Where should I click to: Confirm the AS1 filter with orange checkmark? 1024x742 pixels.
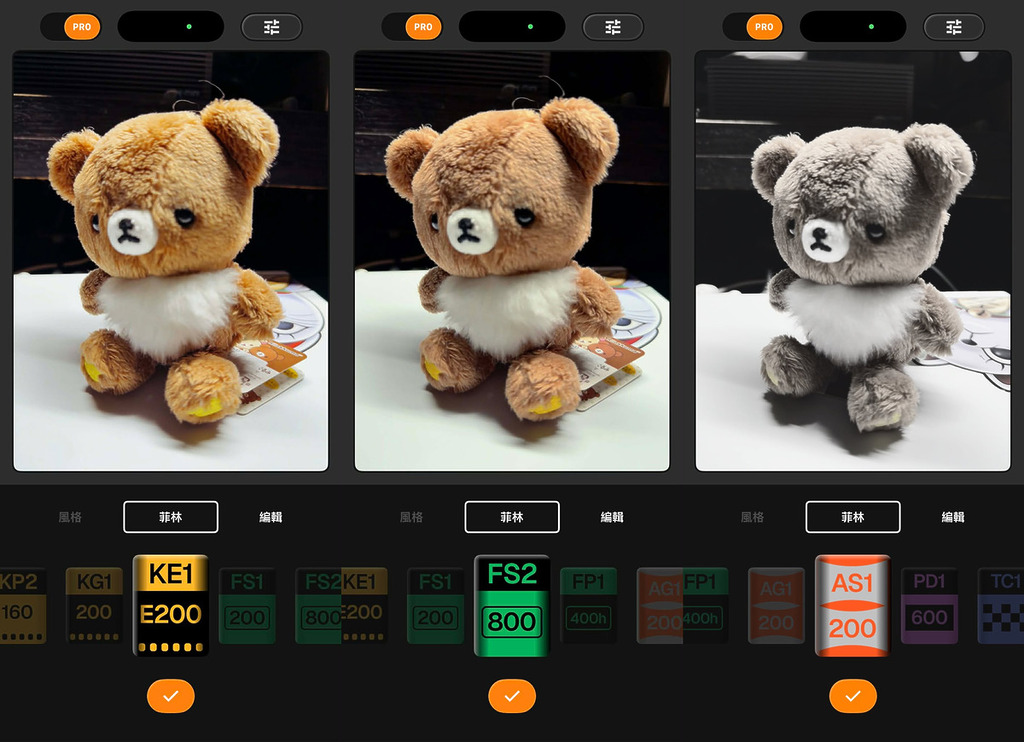coord(853,696)
